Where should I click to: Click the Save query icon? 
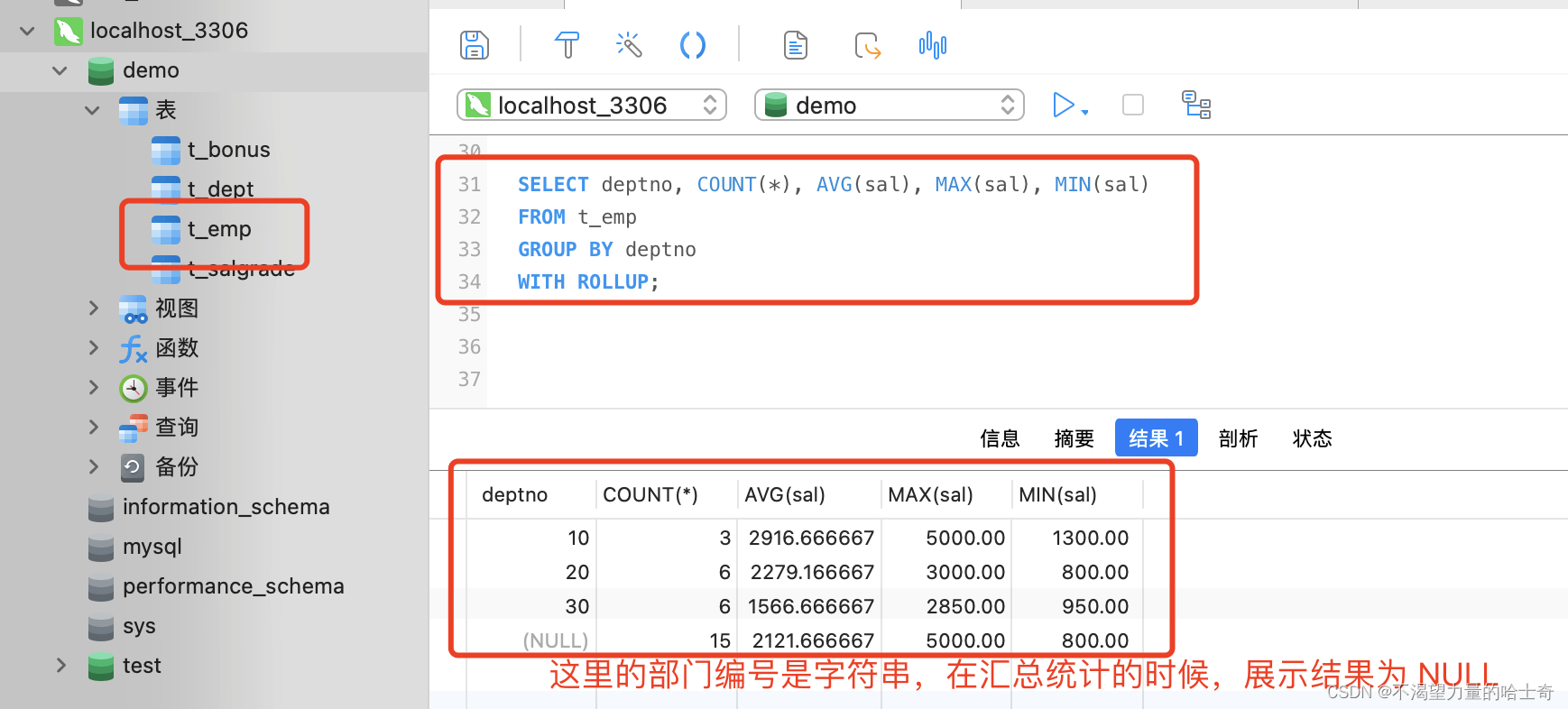[475, 45]
